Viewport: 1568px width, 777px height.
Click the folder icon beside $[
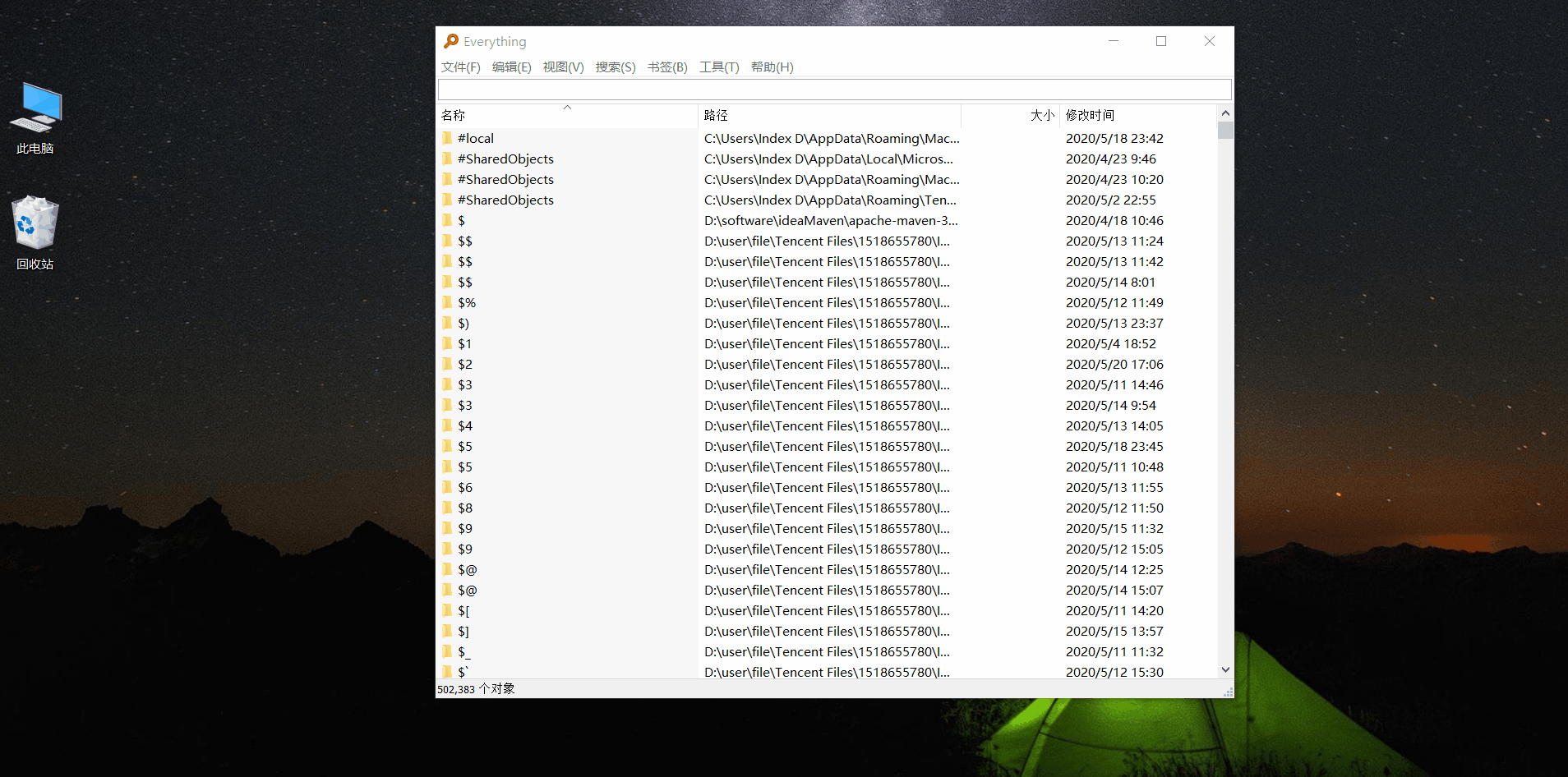tap(447, 610)
